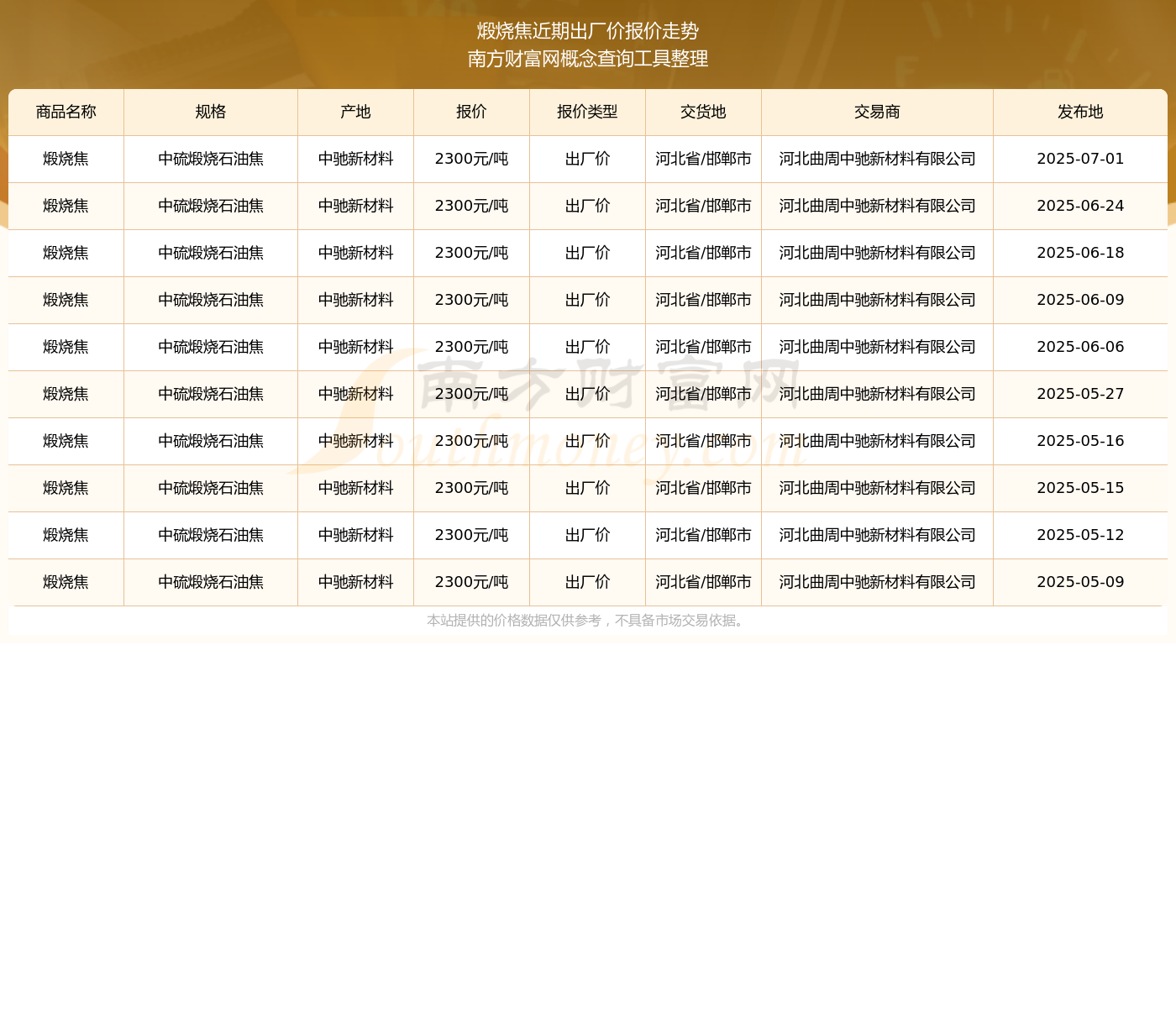Click 中驰新材料 in the 2025-05-15 row
The width and height of the screenshot is (1176, 1012).
coord(356,488)
